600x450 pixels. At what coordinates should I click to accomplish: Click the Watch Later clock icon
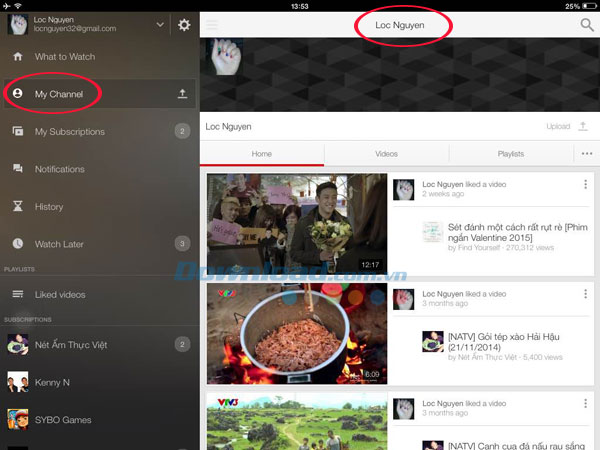coord(18,243)
